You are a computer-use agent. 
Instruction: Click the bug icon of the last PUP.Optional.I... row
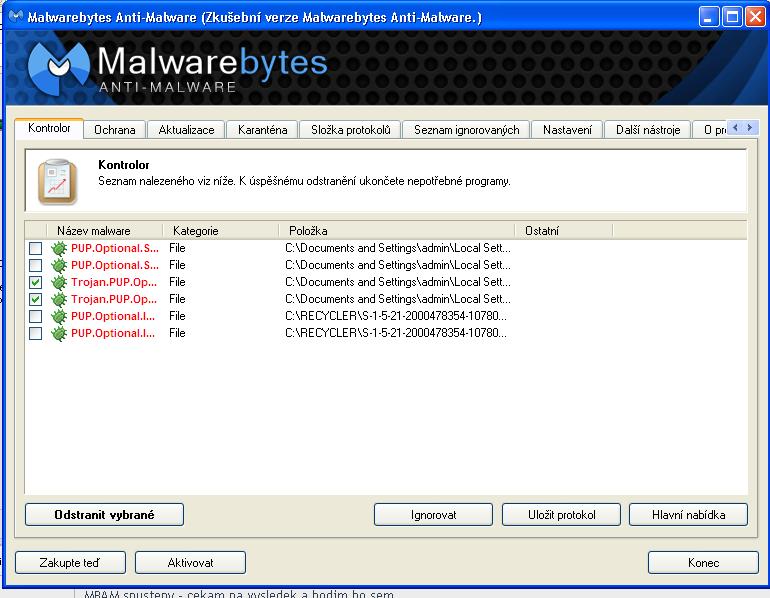pyautogui.click(x=59, y=333)
